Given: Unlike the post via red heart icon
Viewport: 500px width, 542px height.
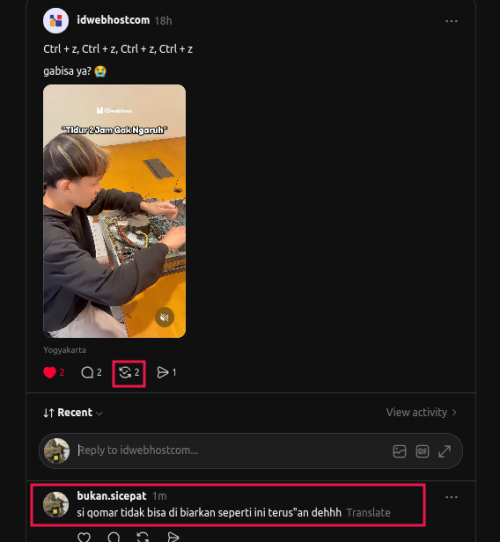Looking at the screenshot, I should pyautogui.click(x=50, y=373).
